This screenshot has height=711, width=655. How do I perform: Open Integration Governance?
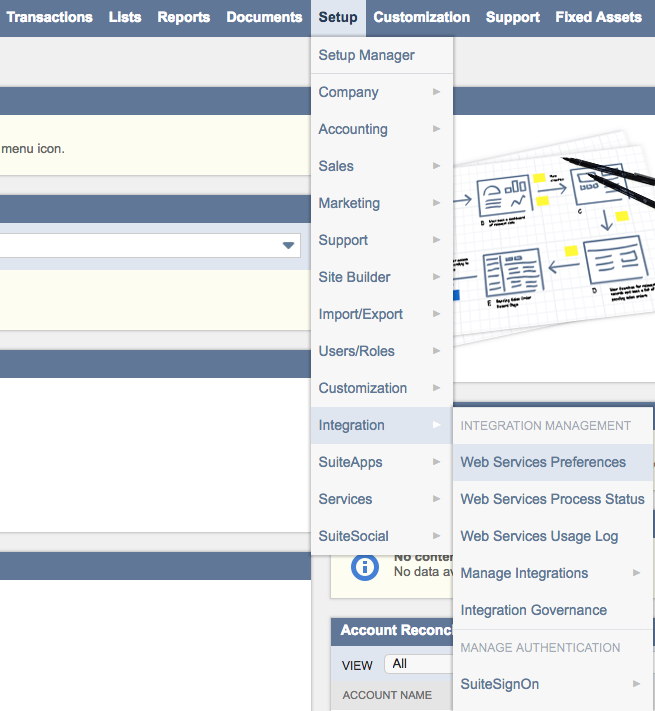point(553,610)
